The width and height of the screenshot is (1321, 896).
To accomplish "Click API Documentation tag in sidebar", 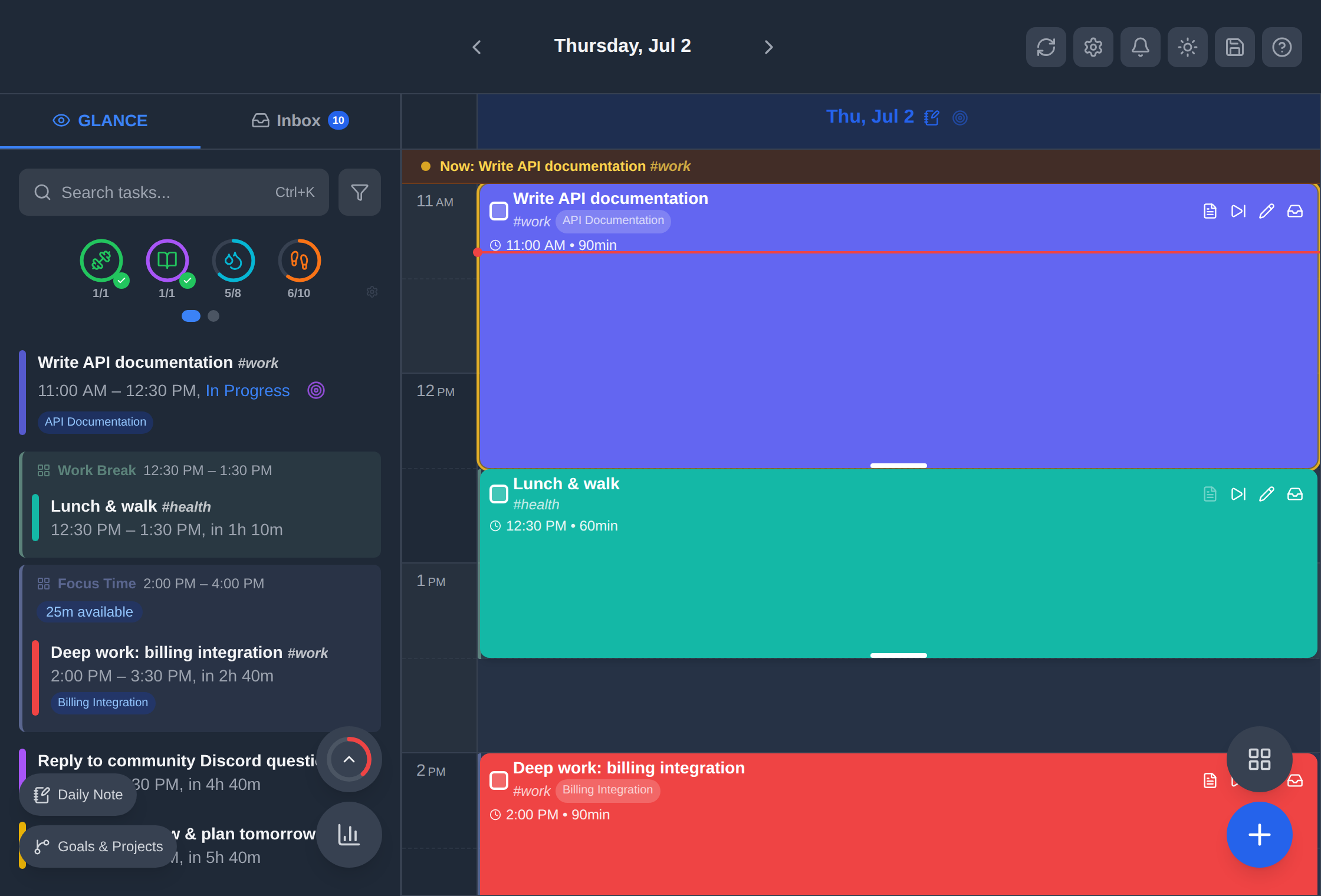I will pos(96,422).
